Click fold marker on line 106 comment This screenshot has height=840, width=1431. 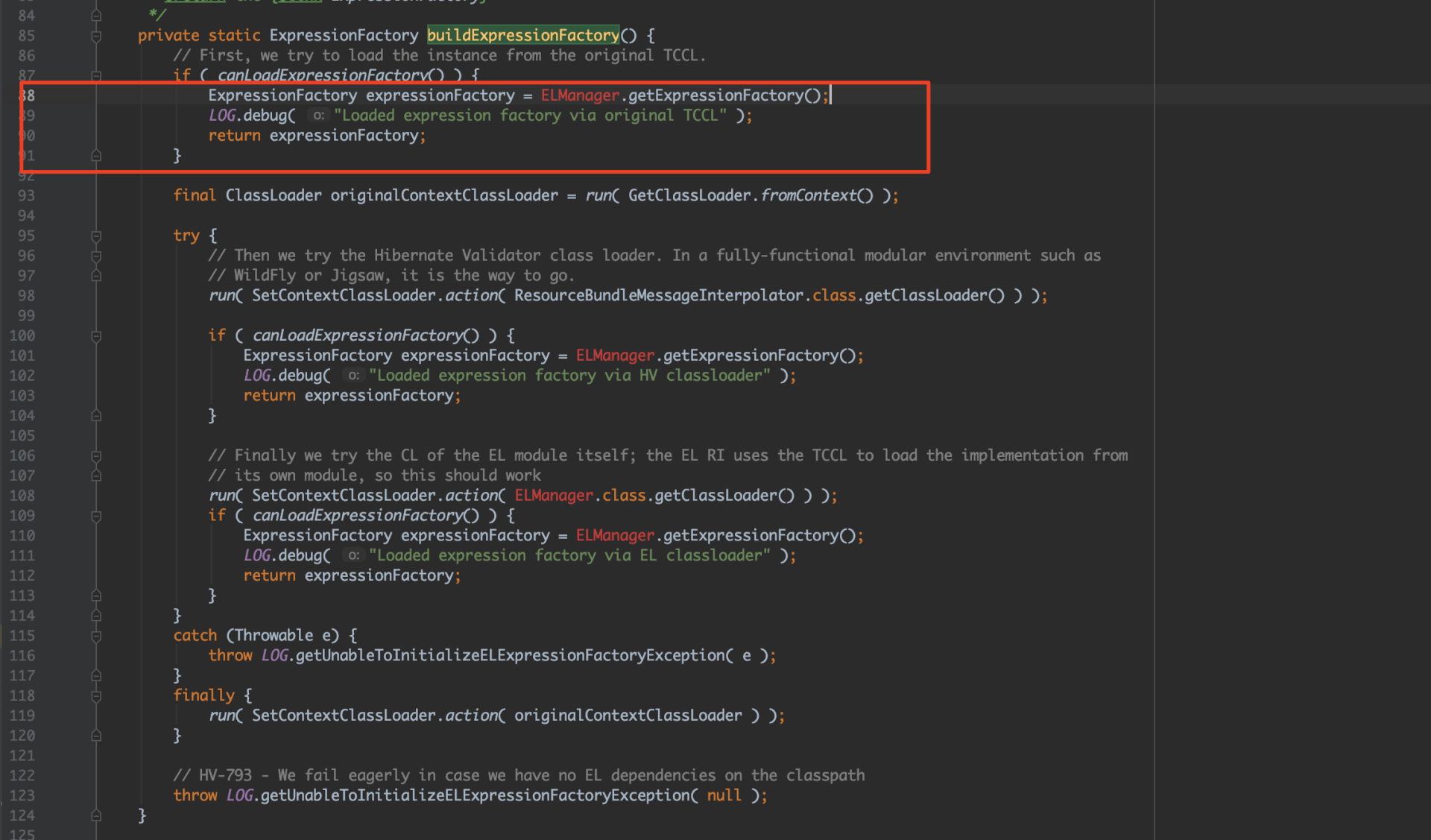(x=96, y=455)
